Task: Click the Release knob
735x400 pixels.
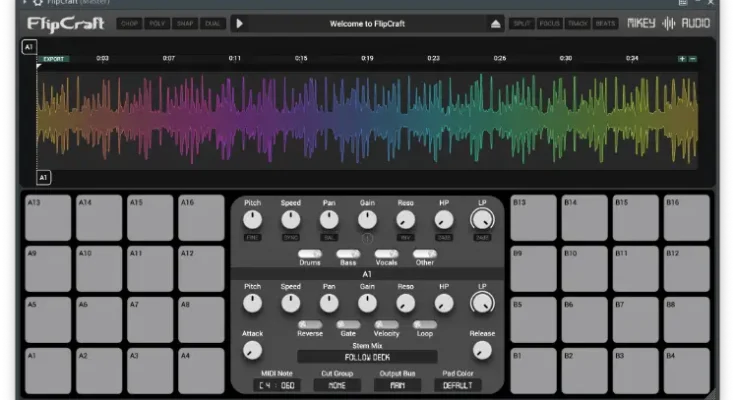Action: (x=482, y=349)
